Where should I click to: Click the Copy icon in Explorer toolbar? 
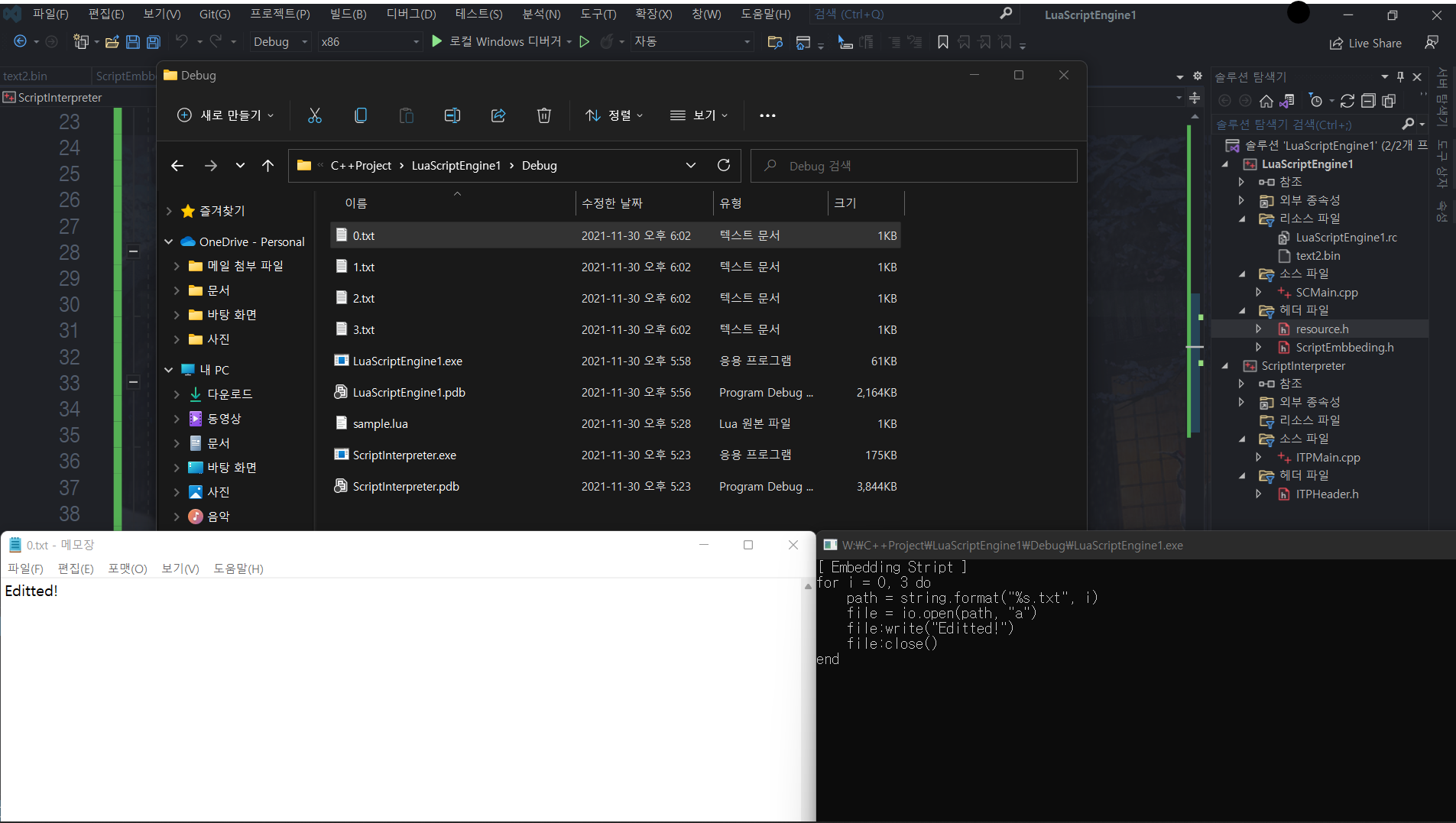361,115
